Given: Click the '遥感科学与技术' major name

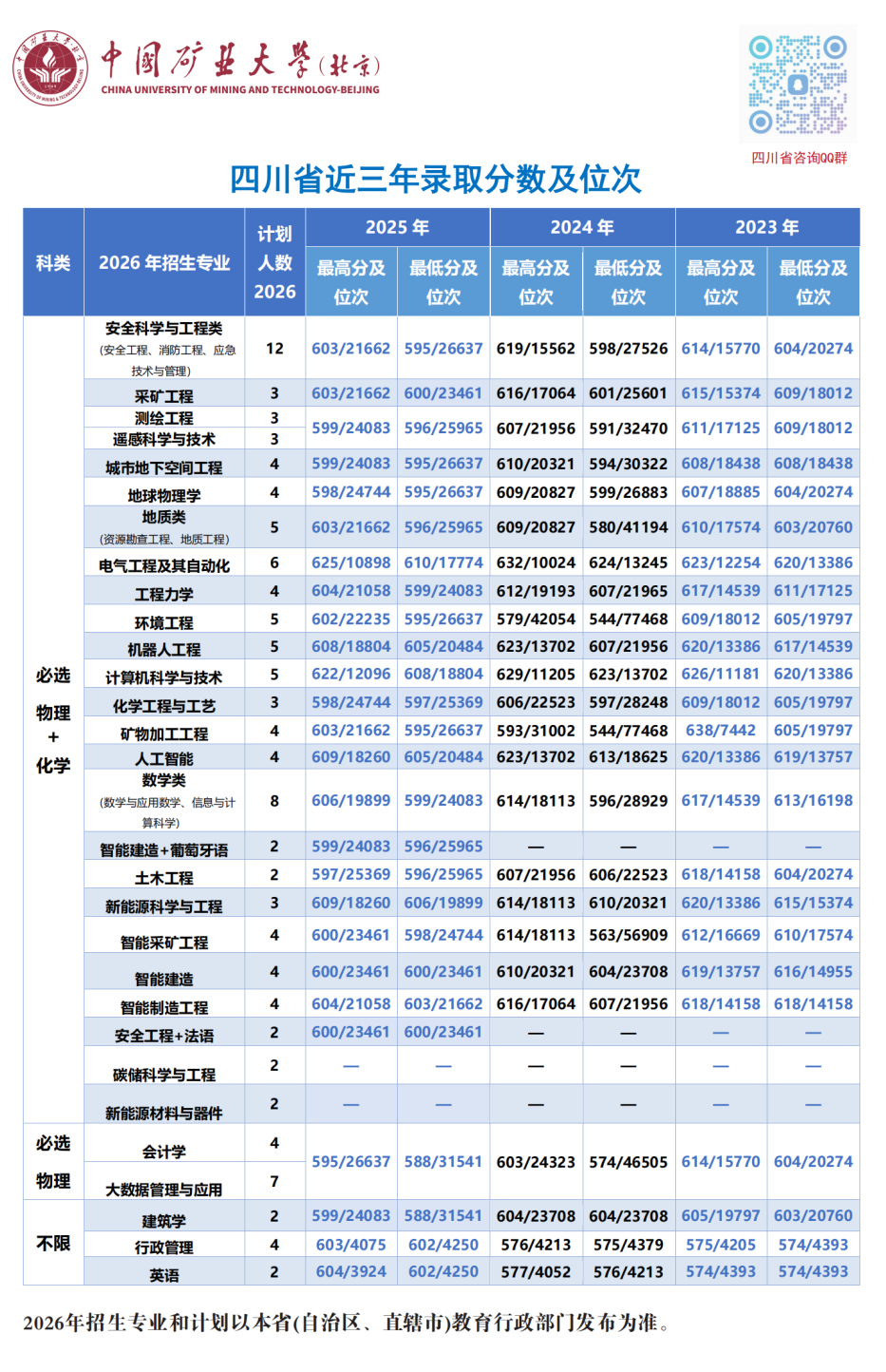Looking at the screenshot, I should 164,439.
